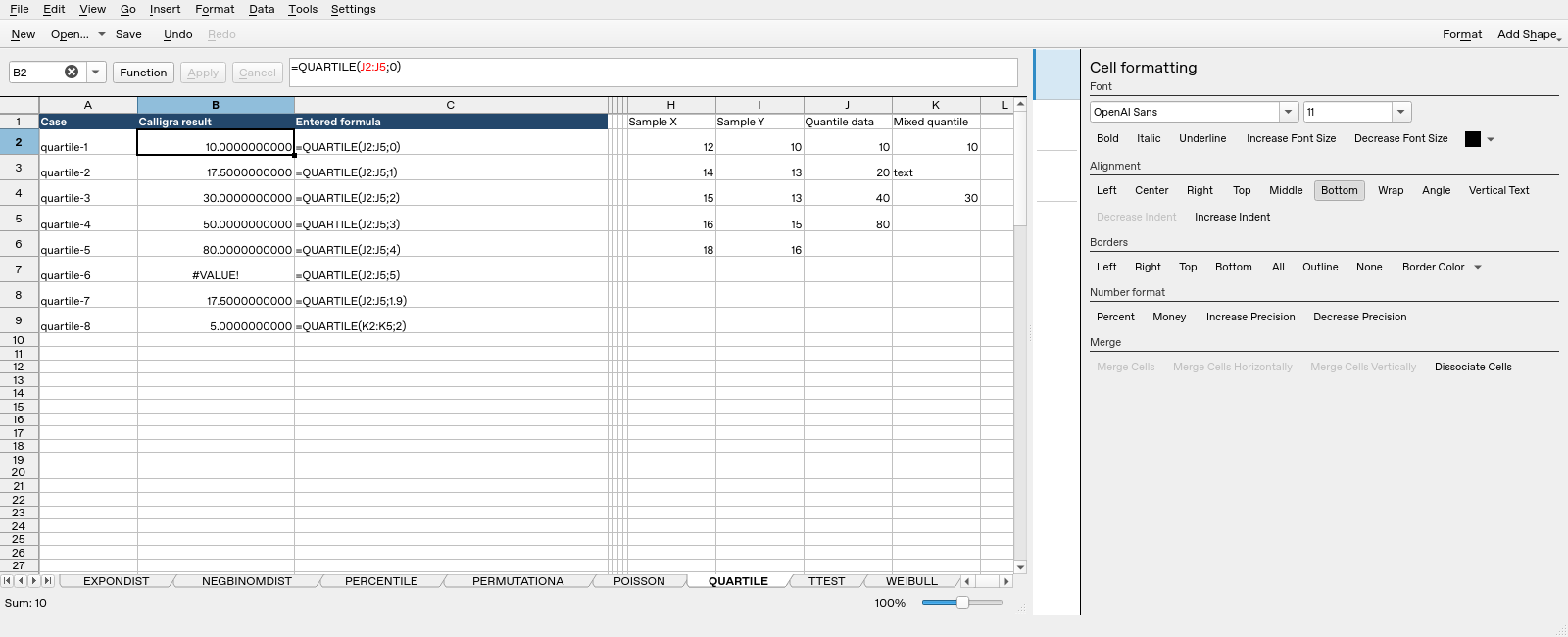The height and width of the screenshot is (637, 1568).
Task: Toggle Wrap text alignment
Action: point(1391,190)
